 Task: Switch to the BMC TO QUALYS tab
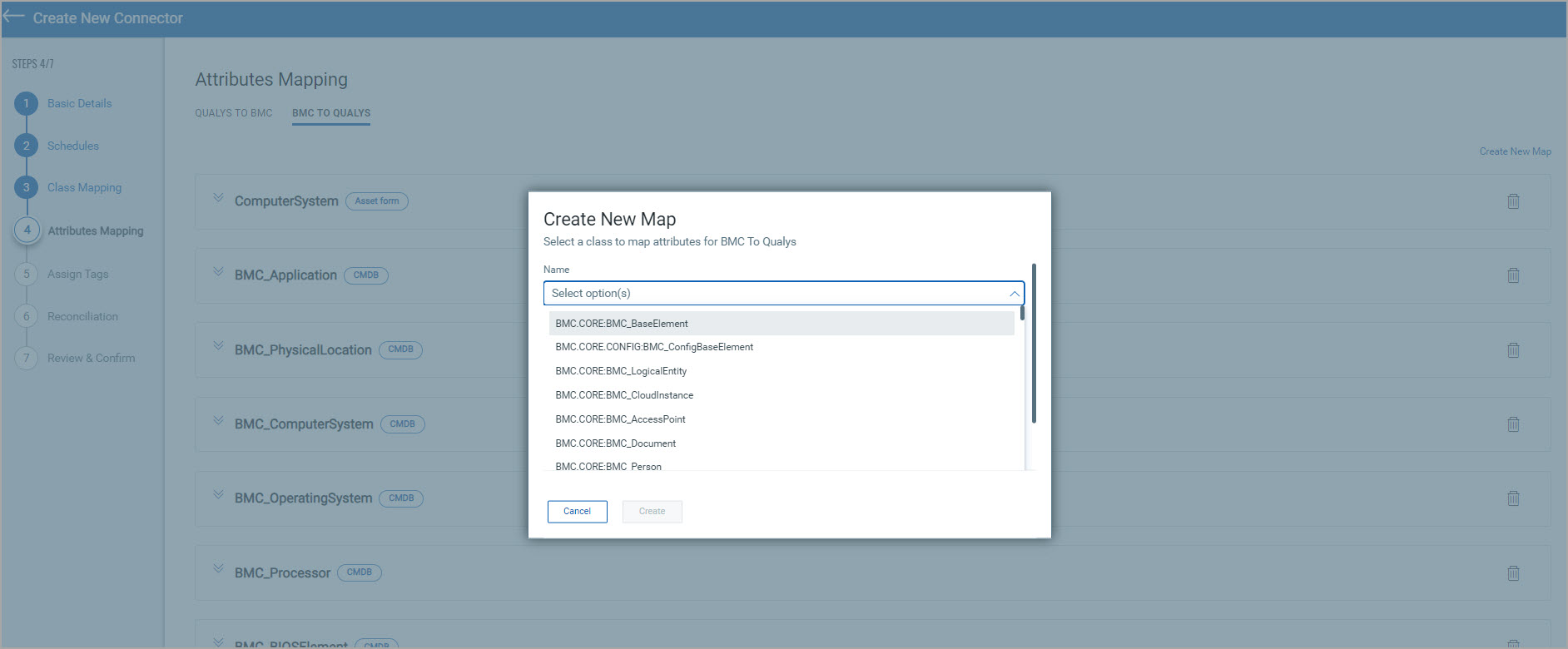click(331, 113)
